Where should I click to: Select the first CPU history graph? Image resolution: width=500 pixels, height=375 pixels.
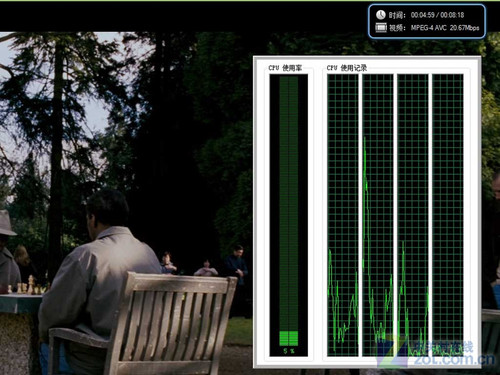tap(343, 215)
